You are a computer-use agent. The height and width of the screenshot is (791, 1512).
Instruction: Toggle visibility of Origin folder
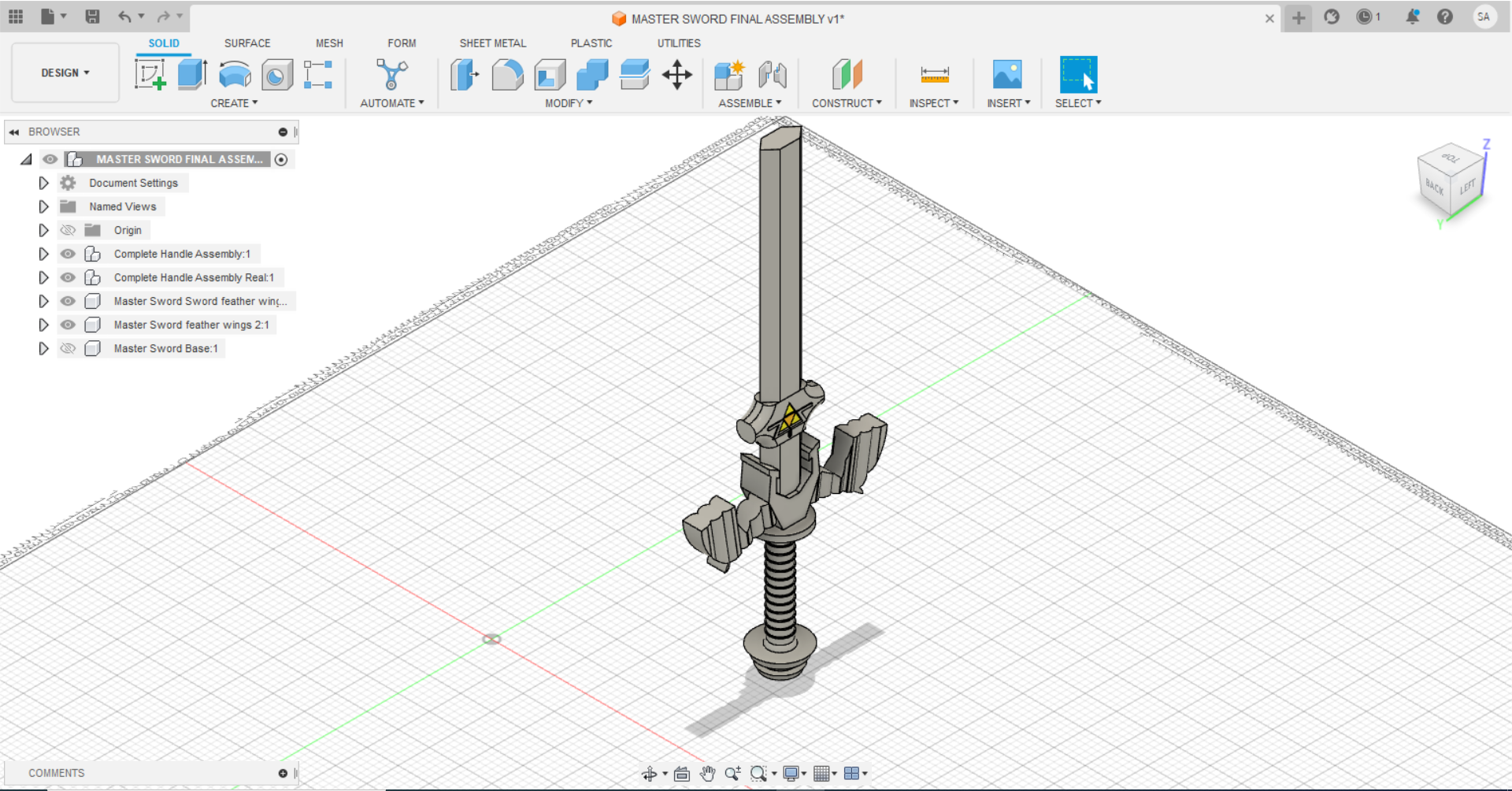[x=69, y=230]
